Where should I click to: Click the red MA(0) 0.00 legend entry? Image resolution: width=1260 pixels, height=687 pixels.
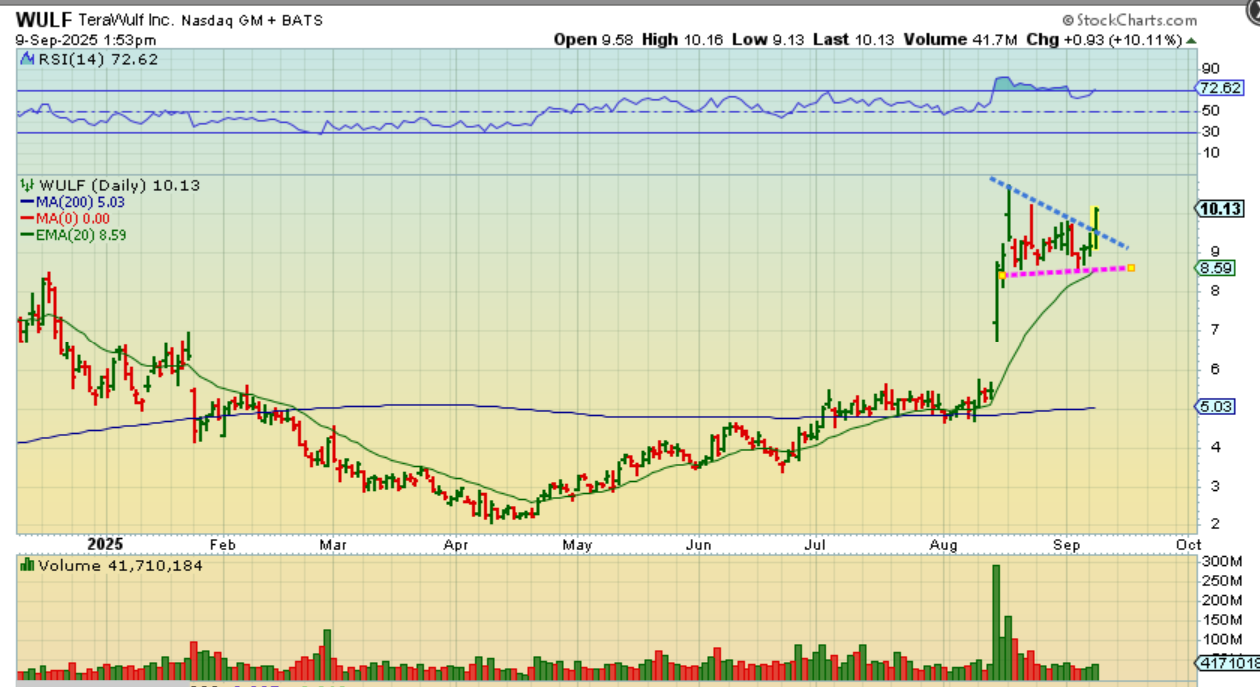pos(66,218)
